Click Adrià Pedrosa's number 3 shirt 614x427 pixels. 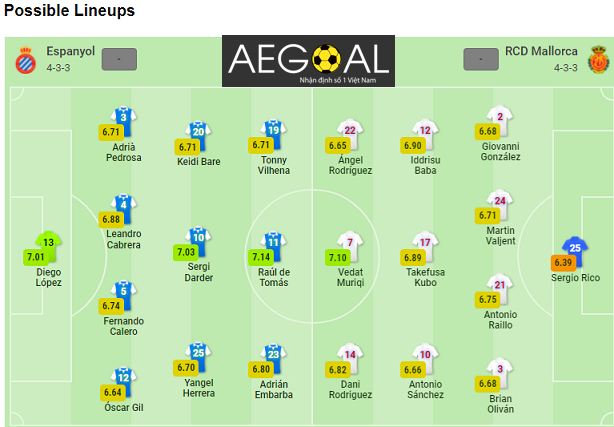[x=123, y=121]
